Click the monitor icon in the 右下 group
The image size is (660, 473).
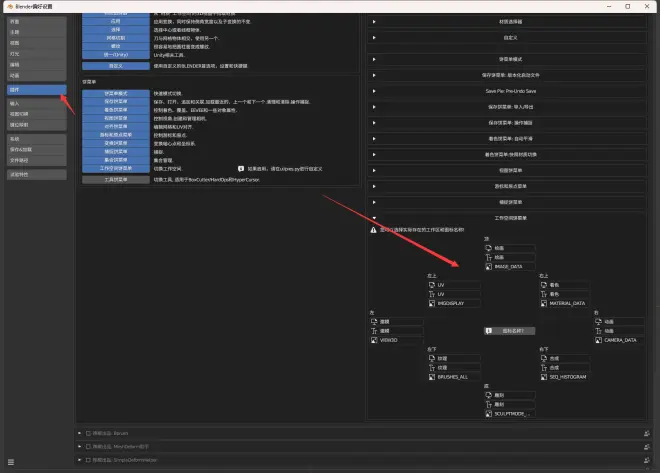coord(544,359)
